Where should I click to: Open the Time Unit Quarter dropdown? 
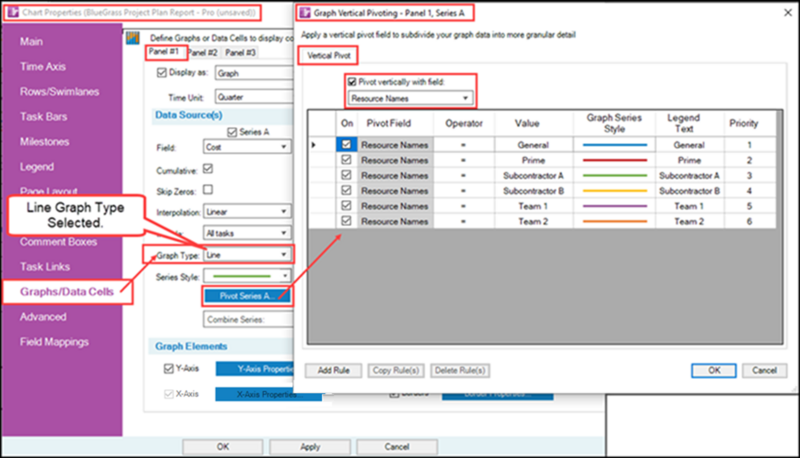(x=254, y=97)
